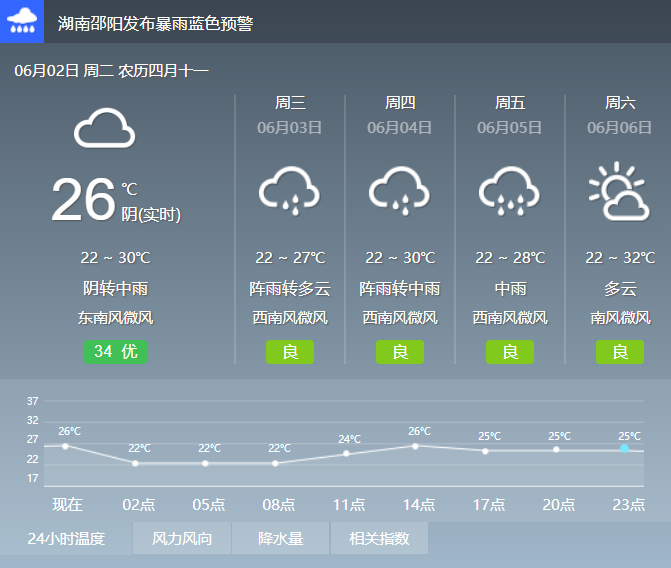Click the 南风微风 wind text for 周六
The image size is (671, 568).
(620, 318)
